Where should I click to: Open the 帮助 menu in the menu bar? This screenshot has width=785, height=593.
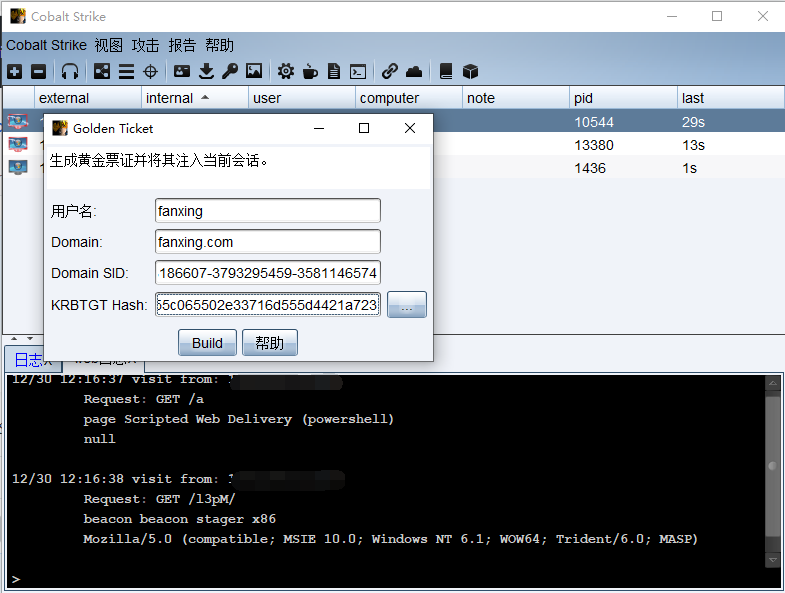[x=219, y=45]
